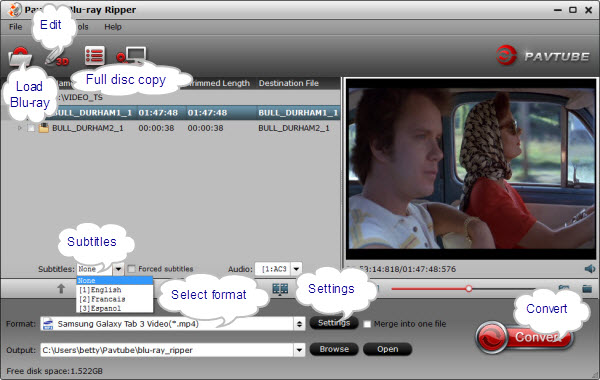Click the Subtitles None value field
The image size is (600, 380).
click(x=95, y=269)
